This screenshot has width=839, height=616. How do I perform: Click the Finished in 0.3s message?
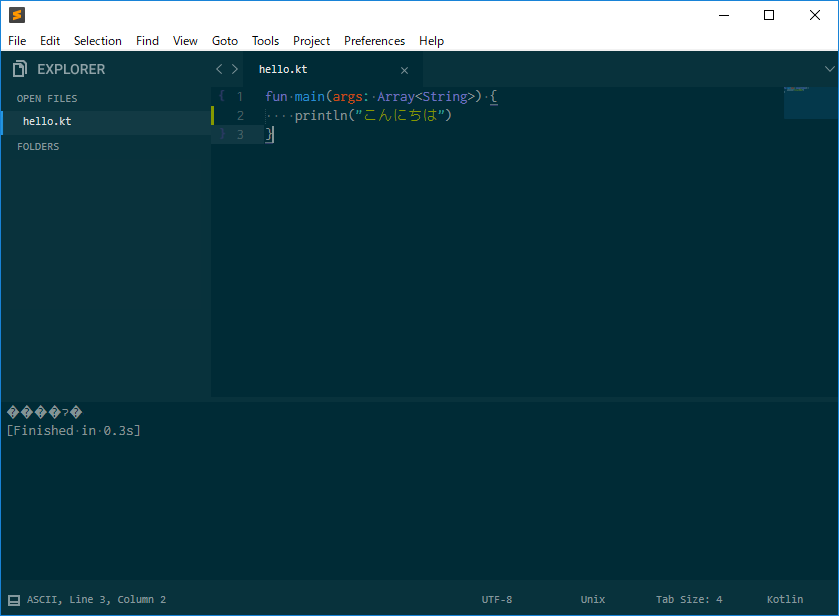(x=73, y=431)
